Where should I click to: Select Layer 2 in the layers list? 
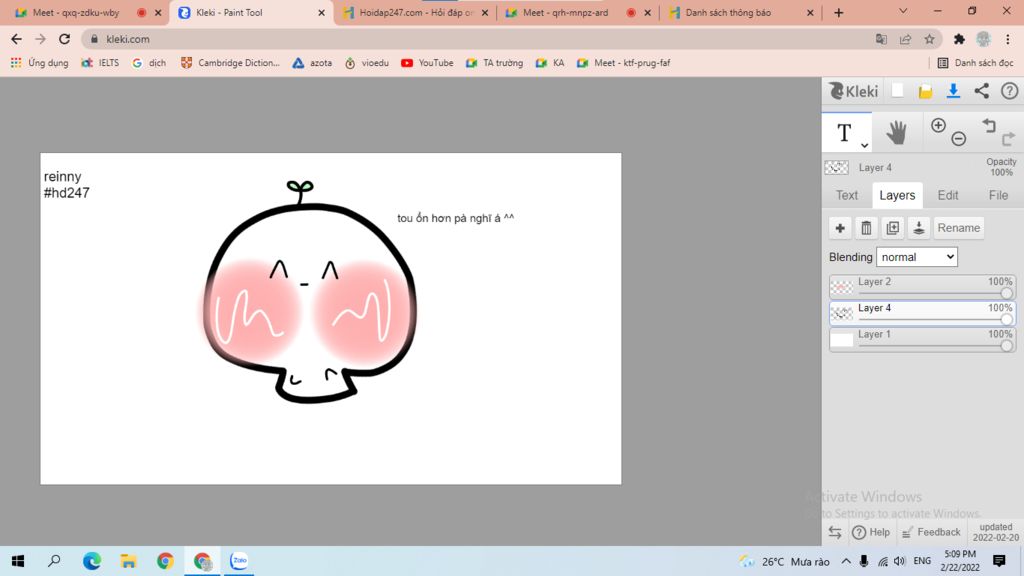921,287
